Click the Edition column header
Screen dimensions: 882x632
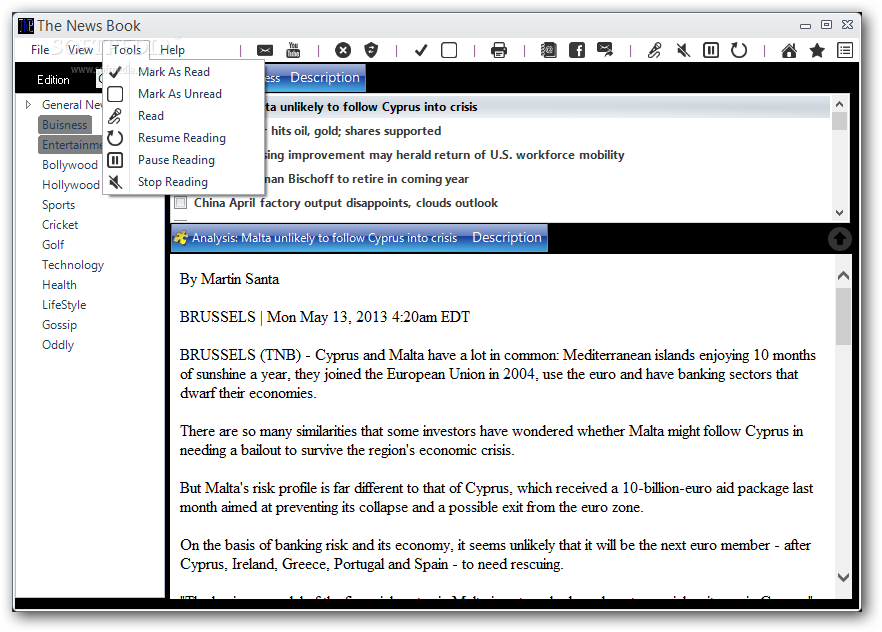(x=53, y=80)
